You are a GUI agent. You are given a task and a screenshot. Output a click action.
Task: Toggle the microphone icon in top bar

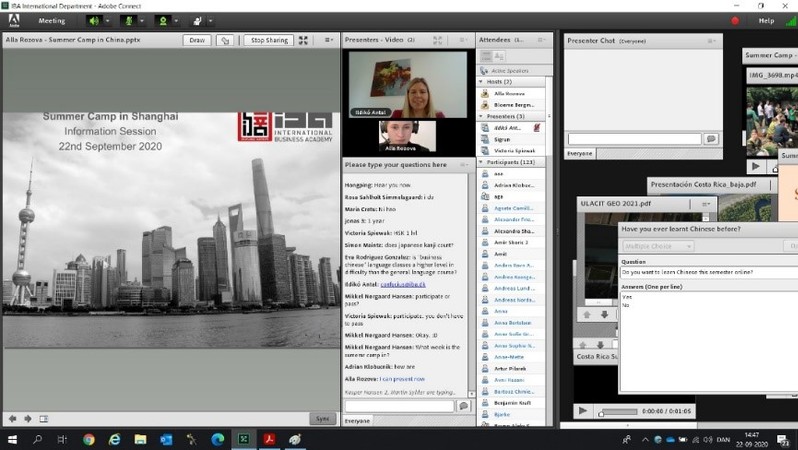click(129, 21)
